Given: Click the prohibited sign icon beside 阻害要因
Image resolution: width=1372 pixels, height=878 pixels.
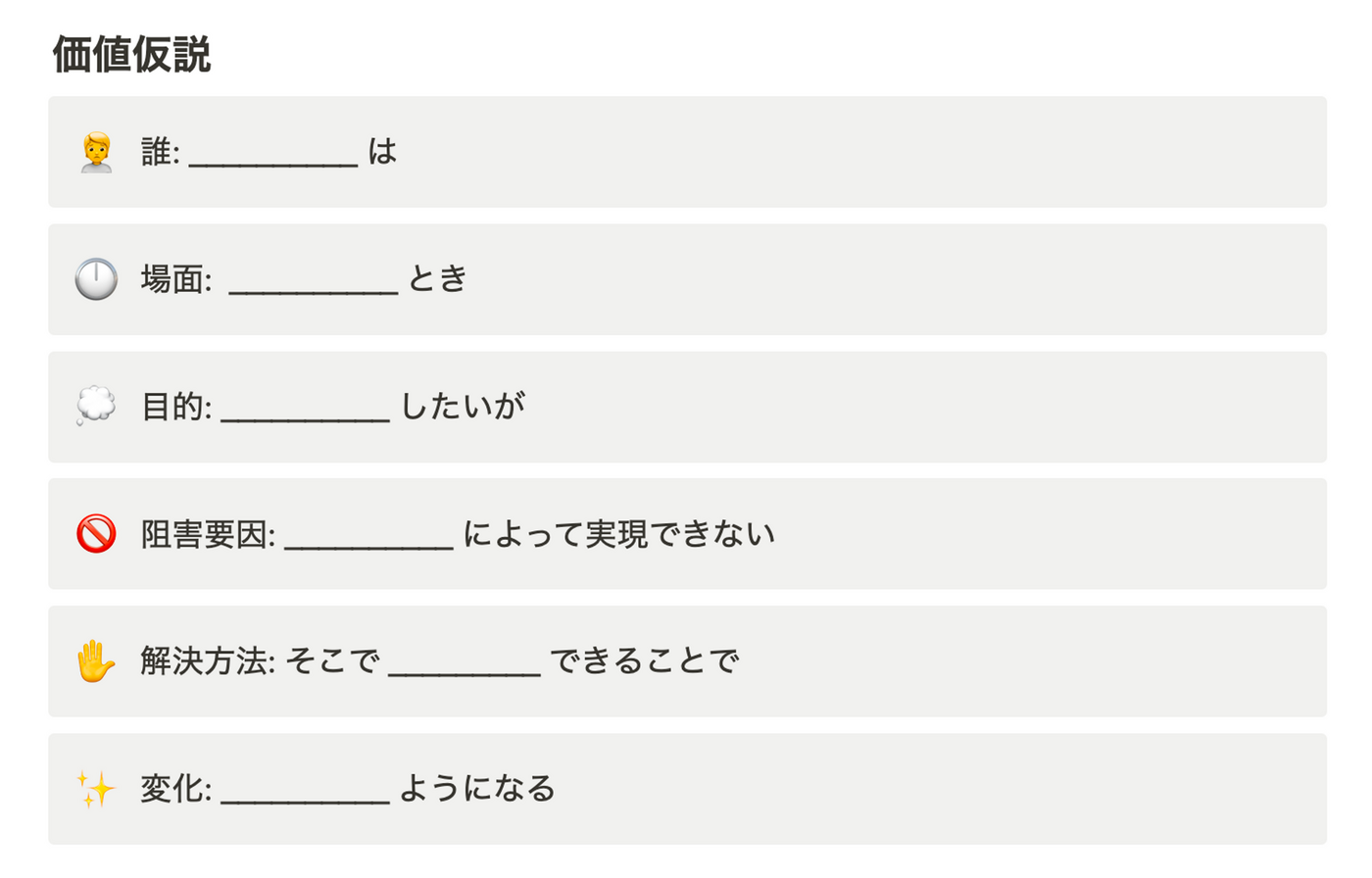Looking at the screenshot, I should click(96, 534).
